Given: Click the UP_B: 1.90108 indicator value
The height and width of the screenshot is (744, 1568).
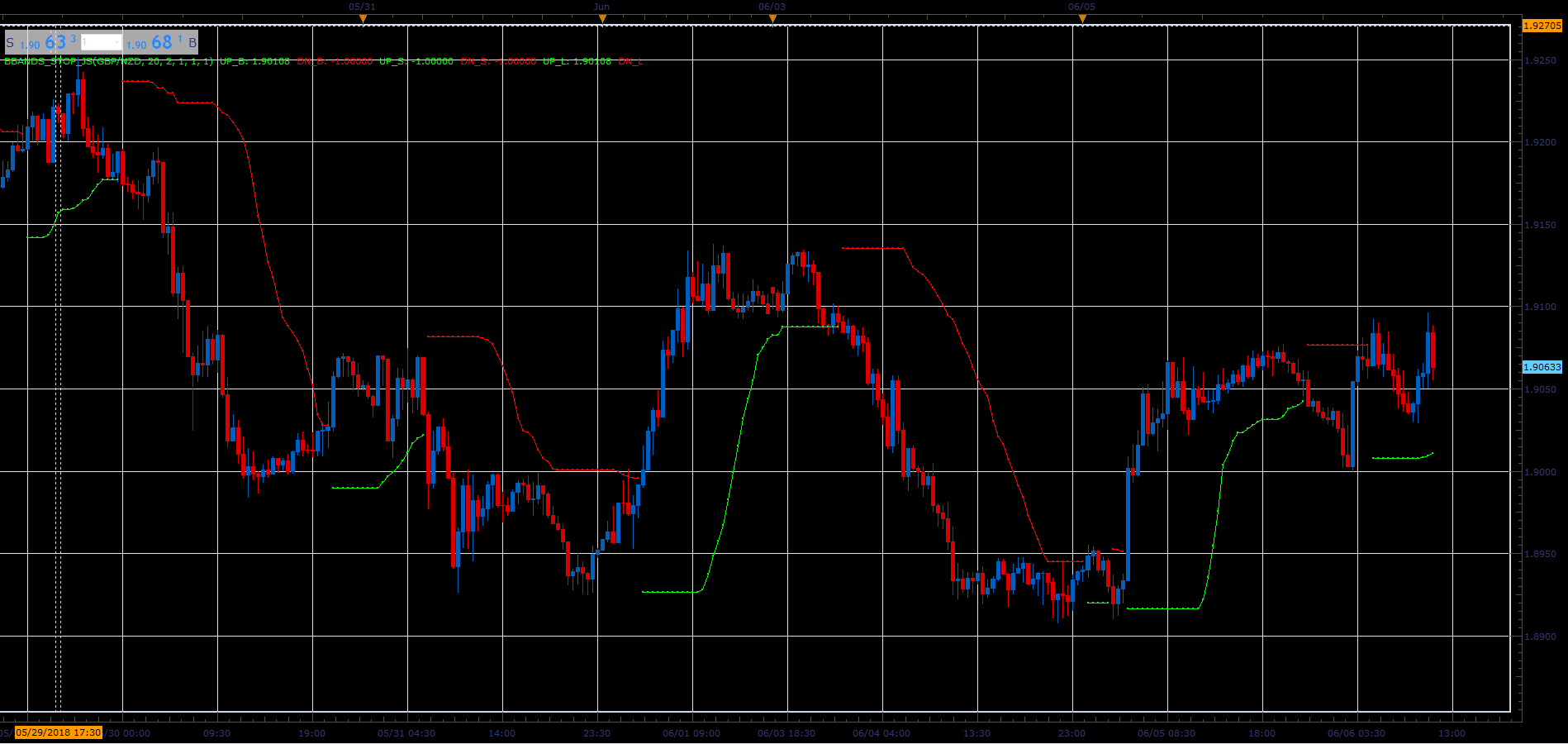Looking at the screenshot, I should [x=254, y=61].
